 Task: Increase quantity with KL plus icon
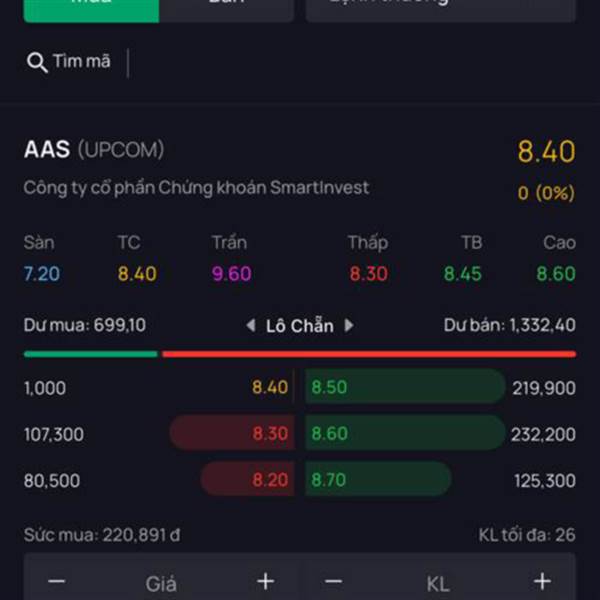[542, 582]
